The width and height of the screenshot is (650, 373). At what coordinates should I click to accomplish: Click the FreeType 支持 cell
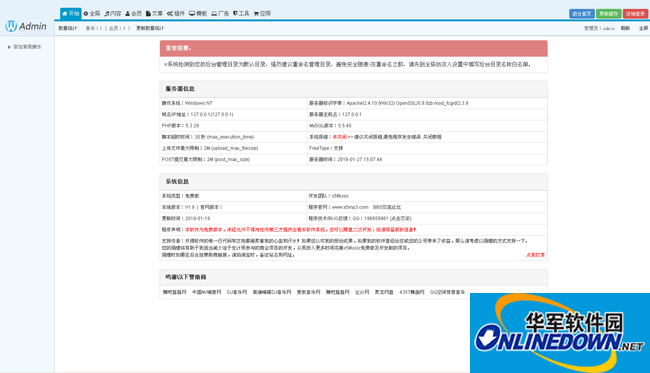tap(427, 148)
